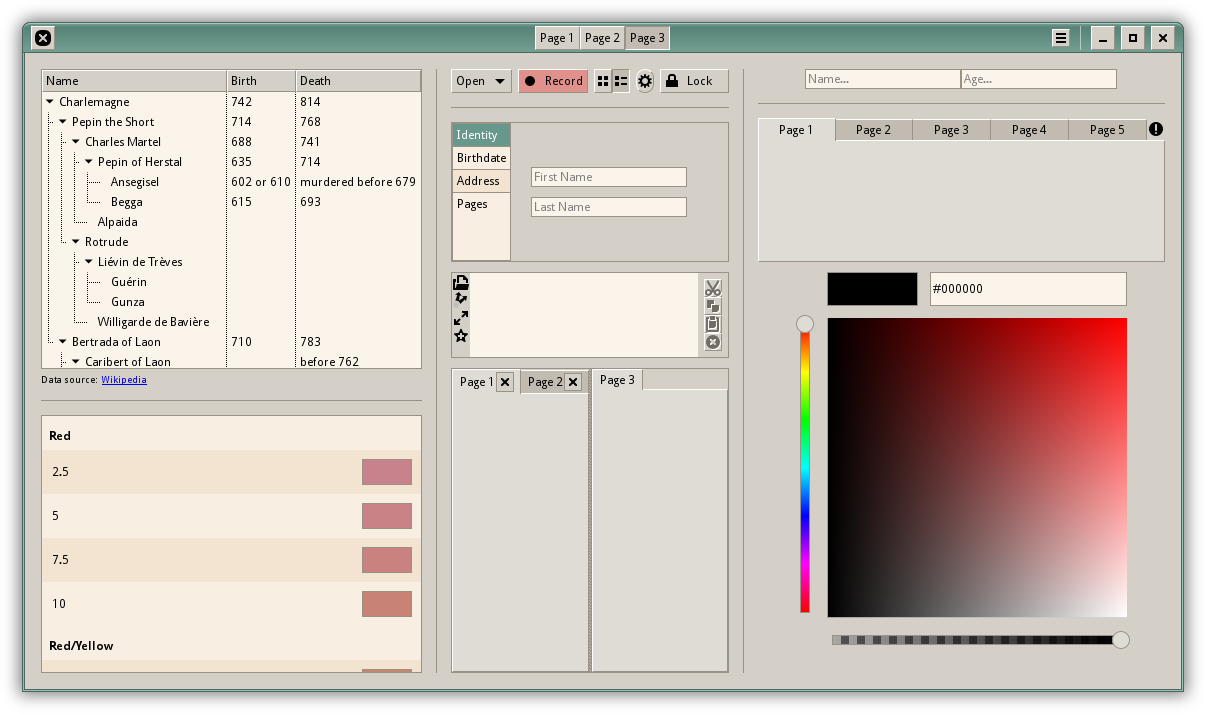Click the scissors cut icon

[713, 288]
